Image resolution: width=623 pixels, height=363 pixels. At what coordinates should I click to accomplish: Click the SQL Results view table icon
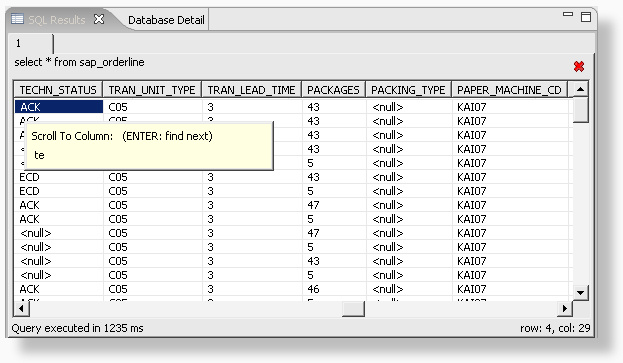pyautogui.click(x=17, y=19)
